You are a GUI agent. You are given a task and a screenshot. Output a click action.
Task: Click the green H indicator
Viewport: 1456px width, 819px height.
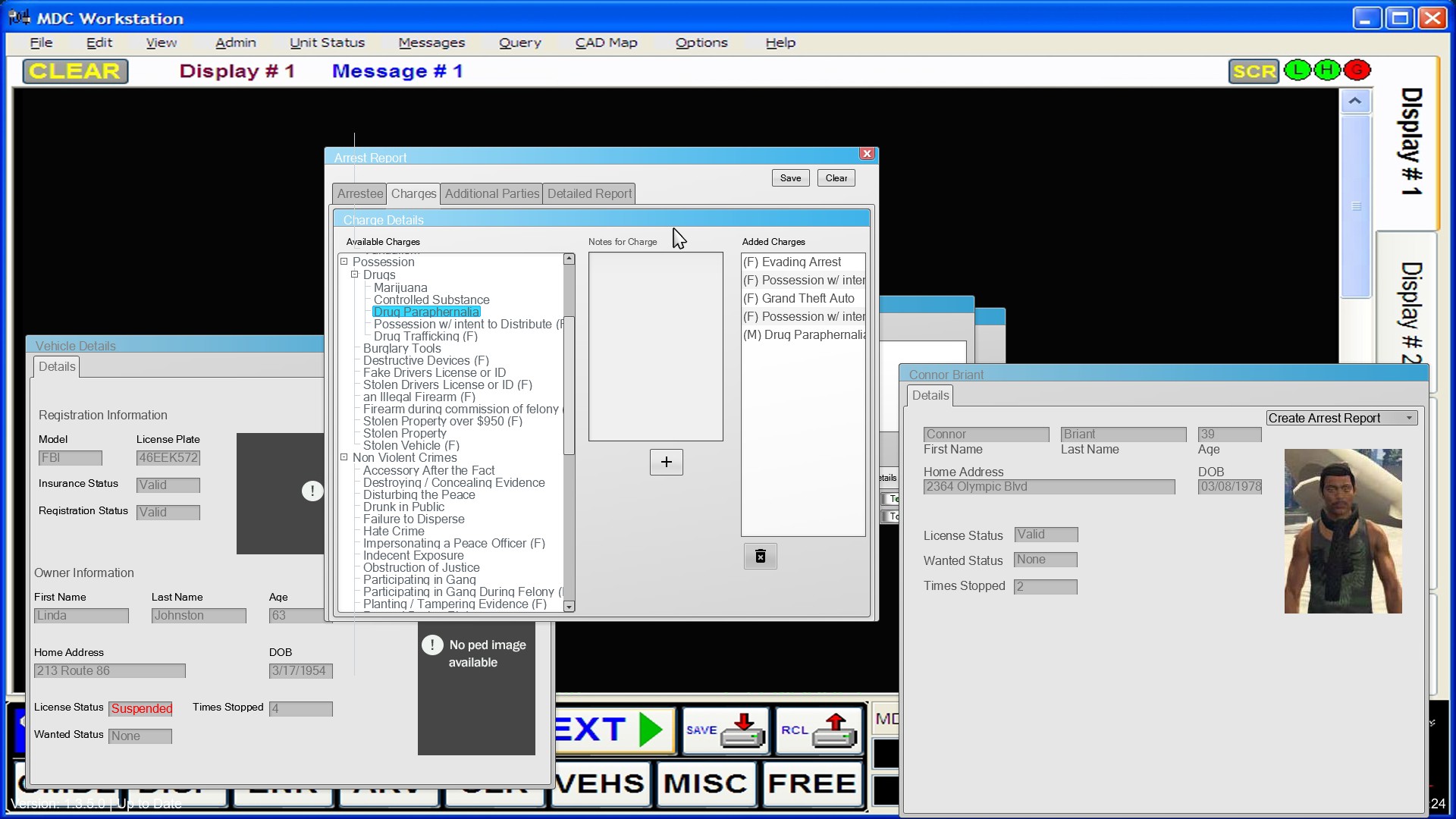[x=1327, y=71]
